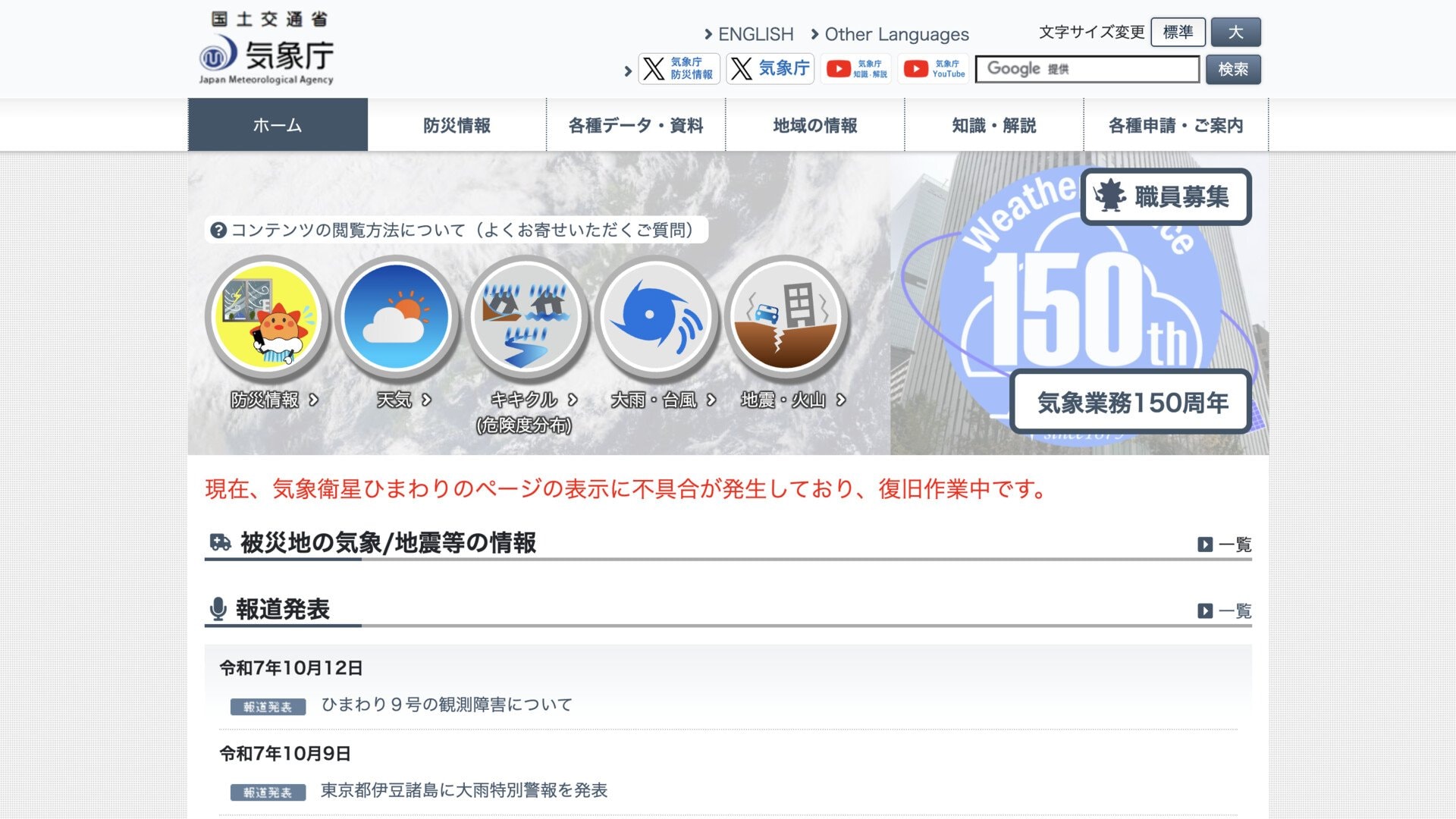Viewport: 1456px width, 819px height.
Task: Open the 気象庁防災情報 X account
Action: [679, 68]
